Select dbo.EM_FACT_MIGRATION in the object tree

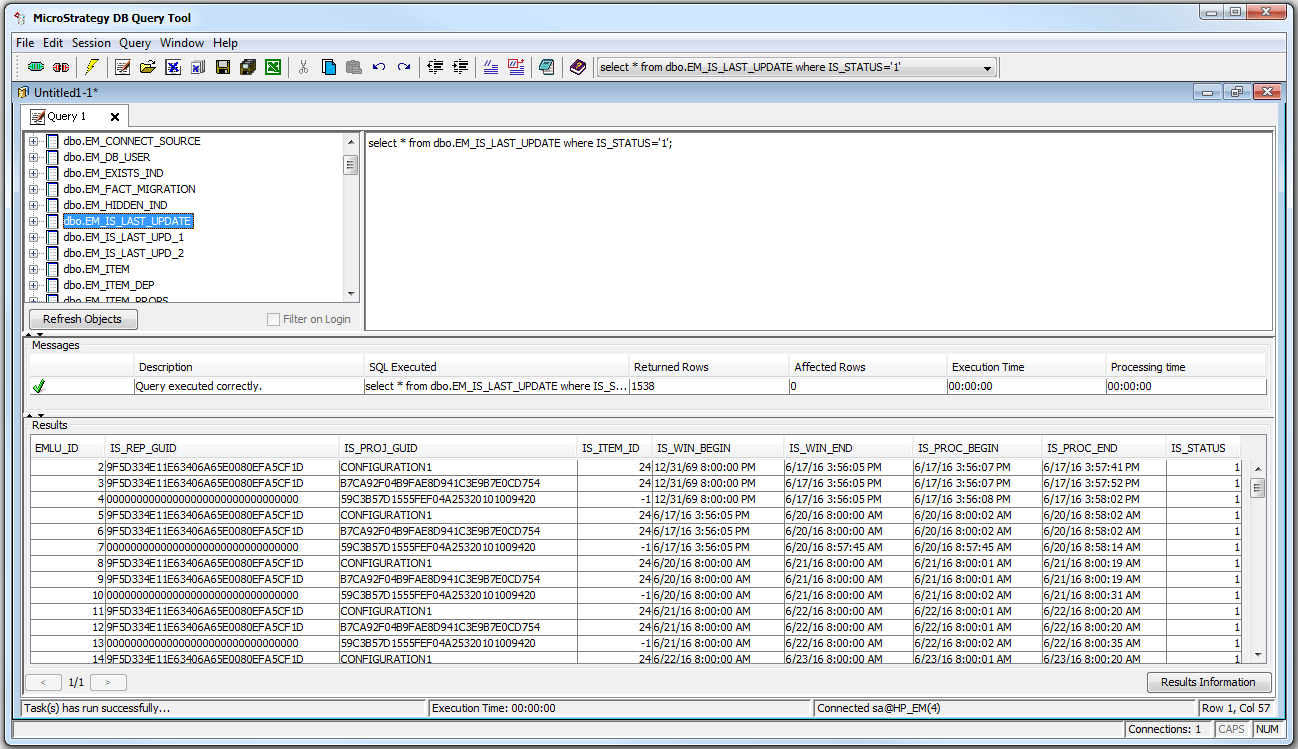point(129,189)
